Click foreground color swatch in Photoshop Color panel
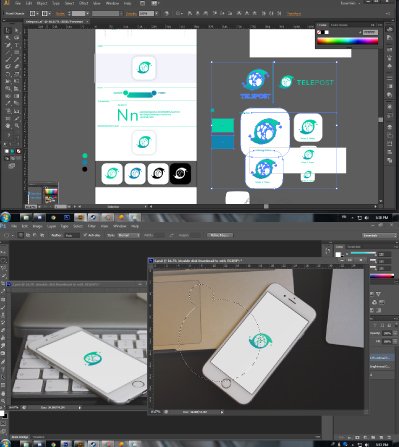This screenshot has height=447, width=399. coord(338,255)
